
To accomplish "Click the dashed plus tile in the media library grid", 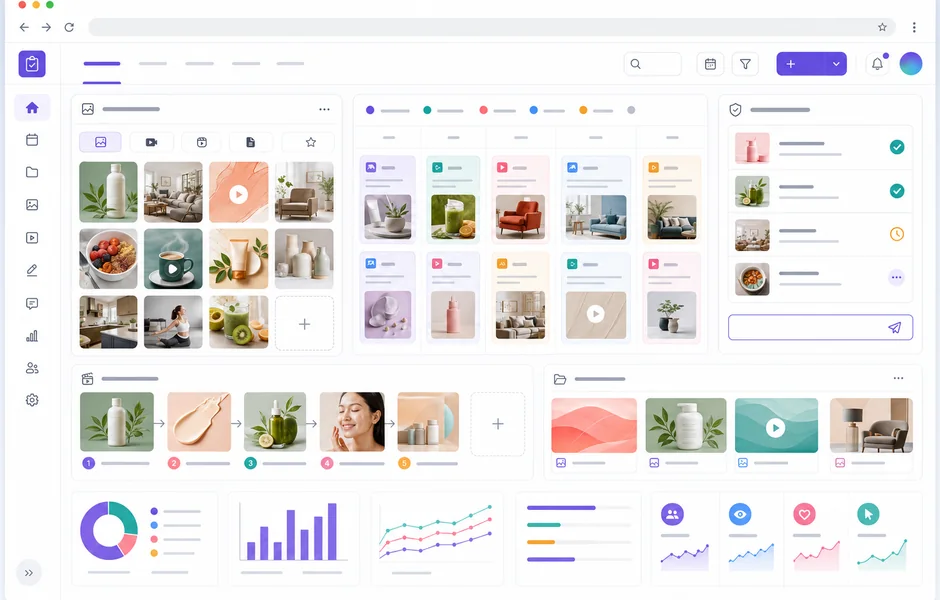I will [305, 324].
